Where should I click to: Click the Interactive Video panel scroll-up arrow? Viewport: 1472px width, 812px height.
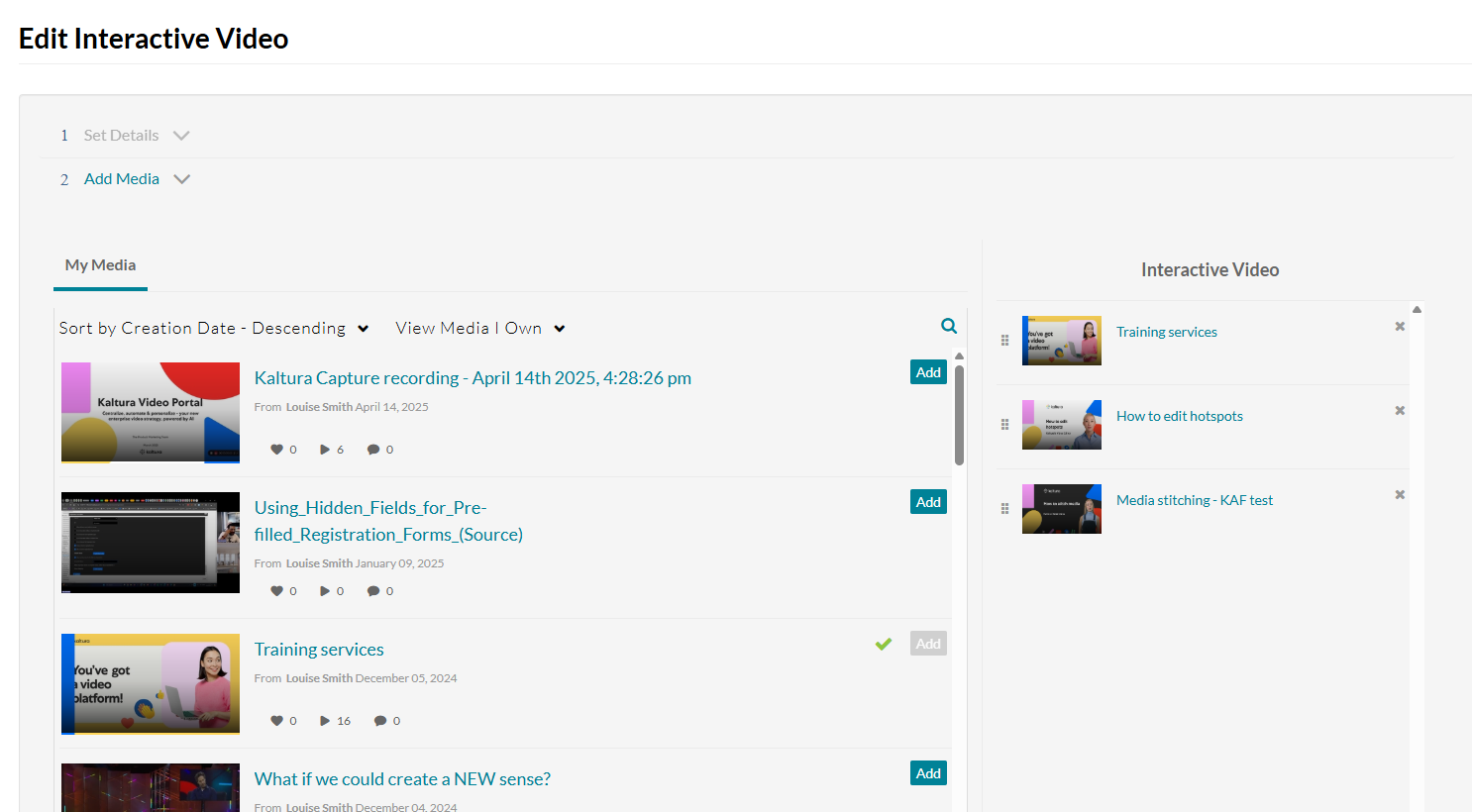pyautogui.click(x=1417, y=309)
